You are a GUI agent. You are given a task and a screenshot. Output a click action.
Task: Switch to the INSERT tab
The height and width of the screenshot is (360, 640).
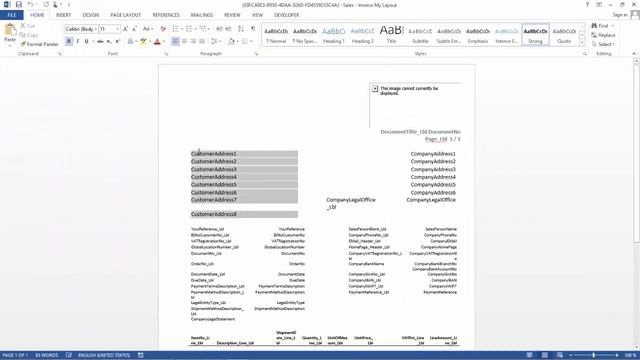pos(64,15)
